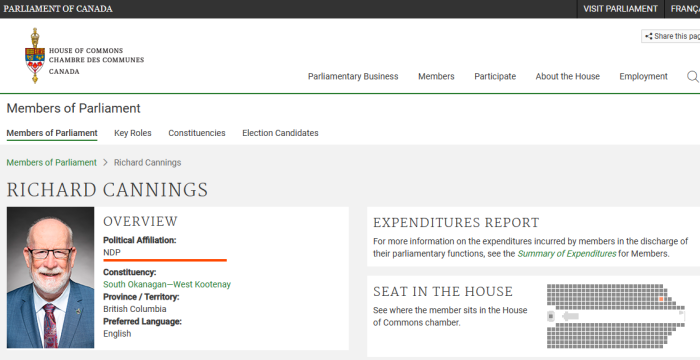The height and width of the screenshot is (360, 700).
Task: Click the Parliament of Canada header link
Action: pyautogui.click(x=58, y=9)
